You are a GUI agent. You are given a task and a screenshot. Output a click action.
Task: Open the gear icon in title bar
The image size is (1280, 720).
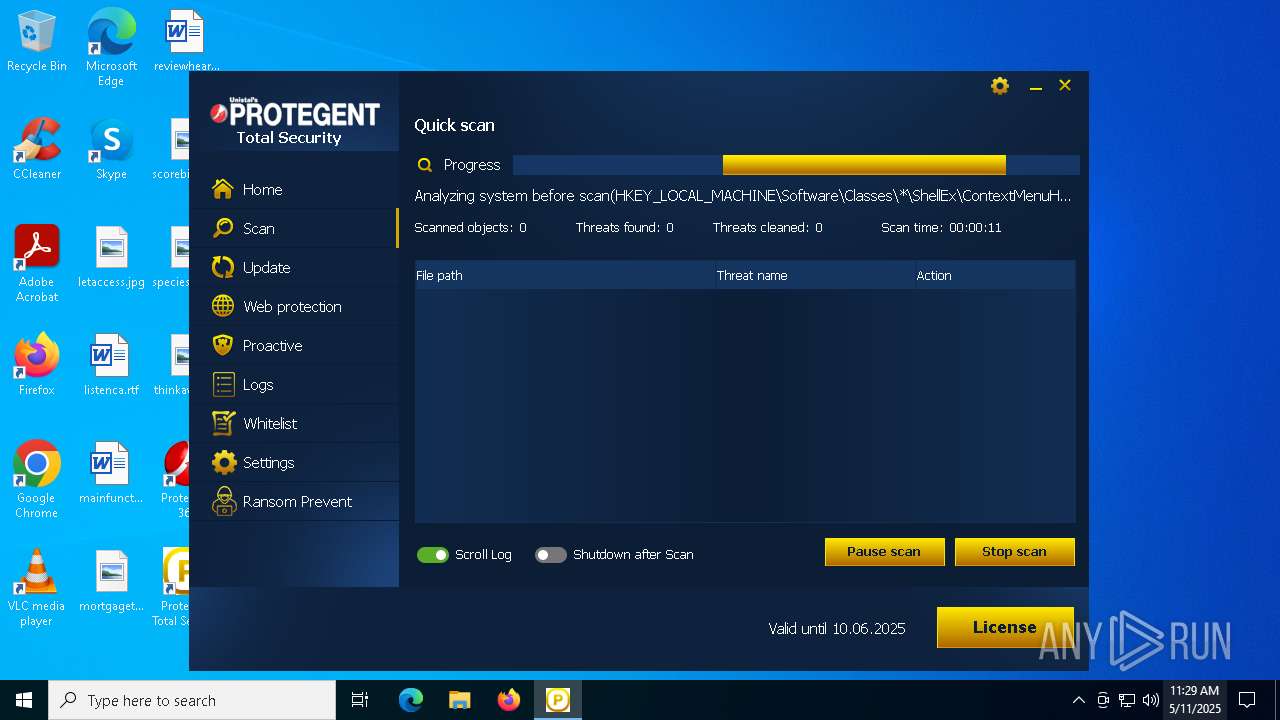(x=1000, y=86)
